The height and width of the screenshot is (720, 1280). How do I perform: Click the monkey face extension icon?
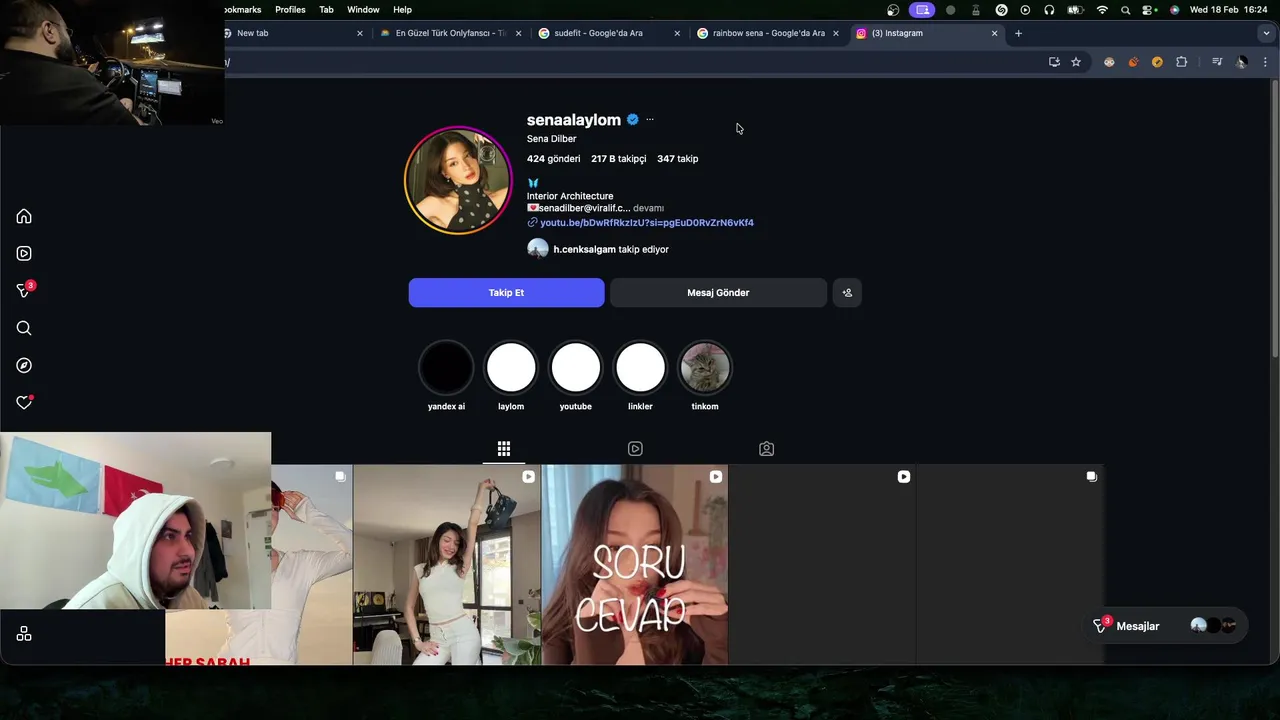point(1109,62)
